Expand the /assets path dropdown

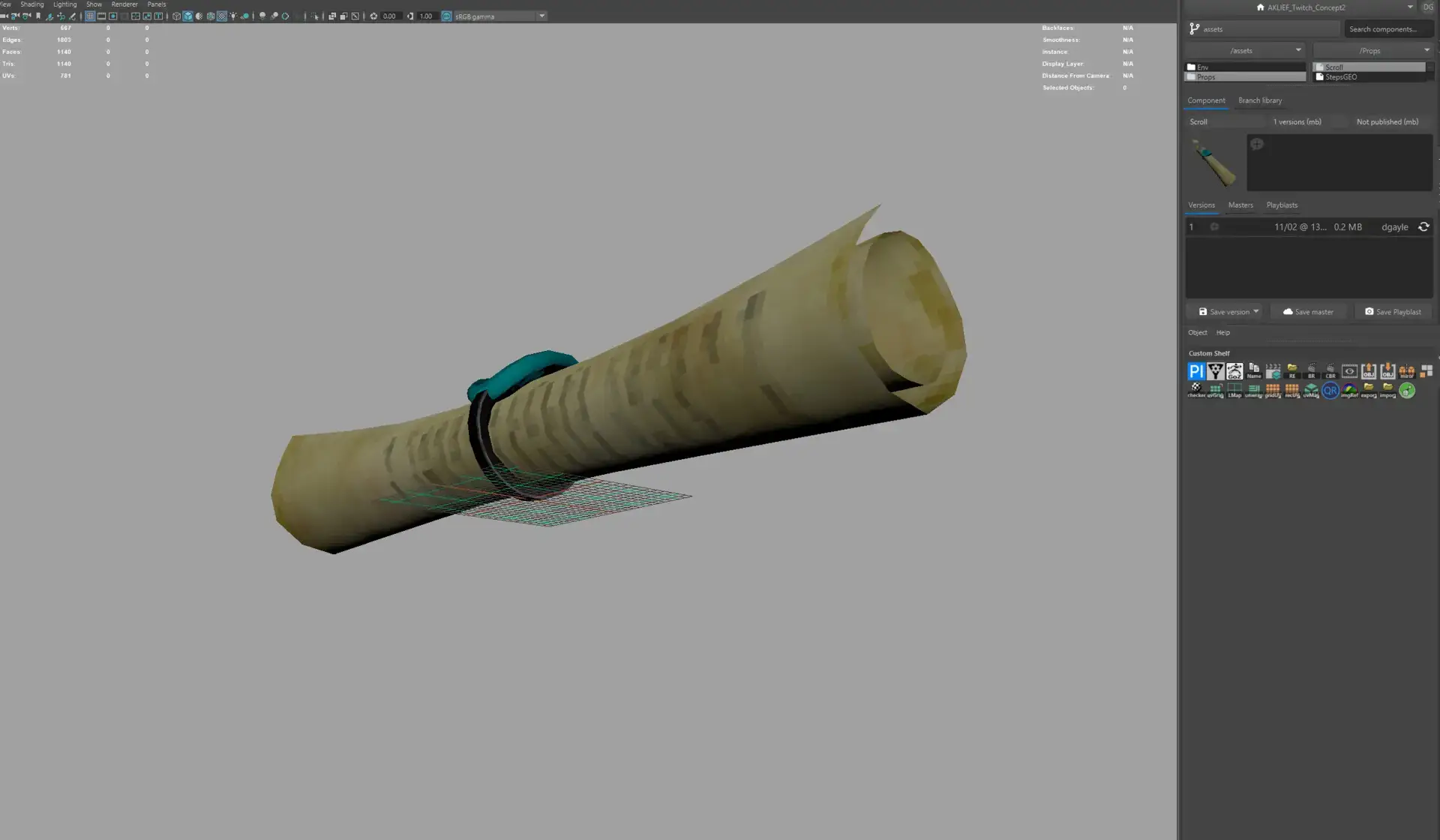1298,50
